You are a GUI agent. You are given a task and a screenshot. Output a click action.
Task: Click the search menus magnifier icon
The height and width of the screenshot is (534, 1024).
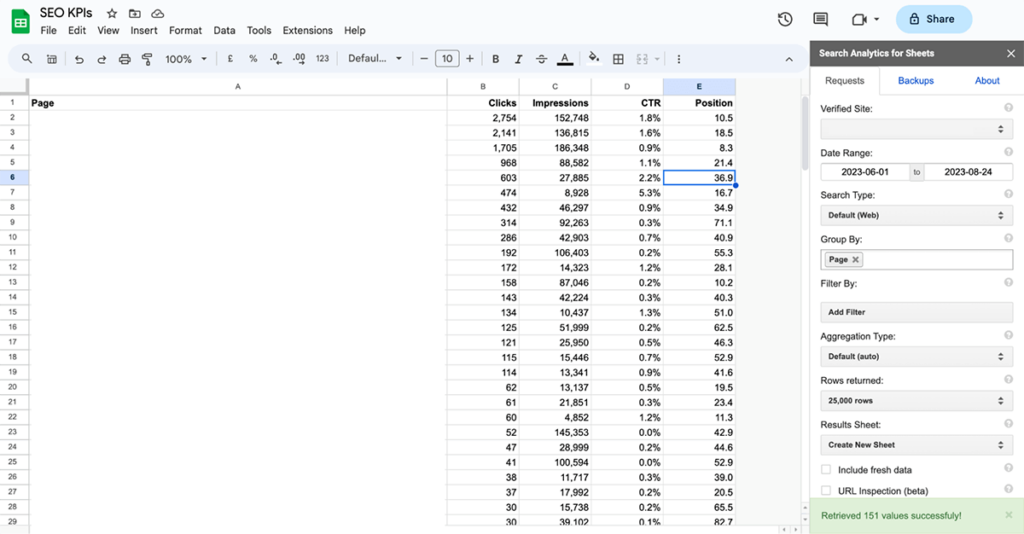pos(27,59)
